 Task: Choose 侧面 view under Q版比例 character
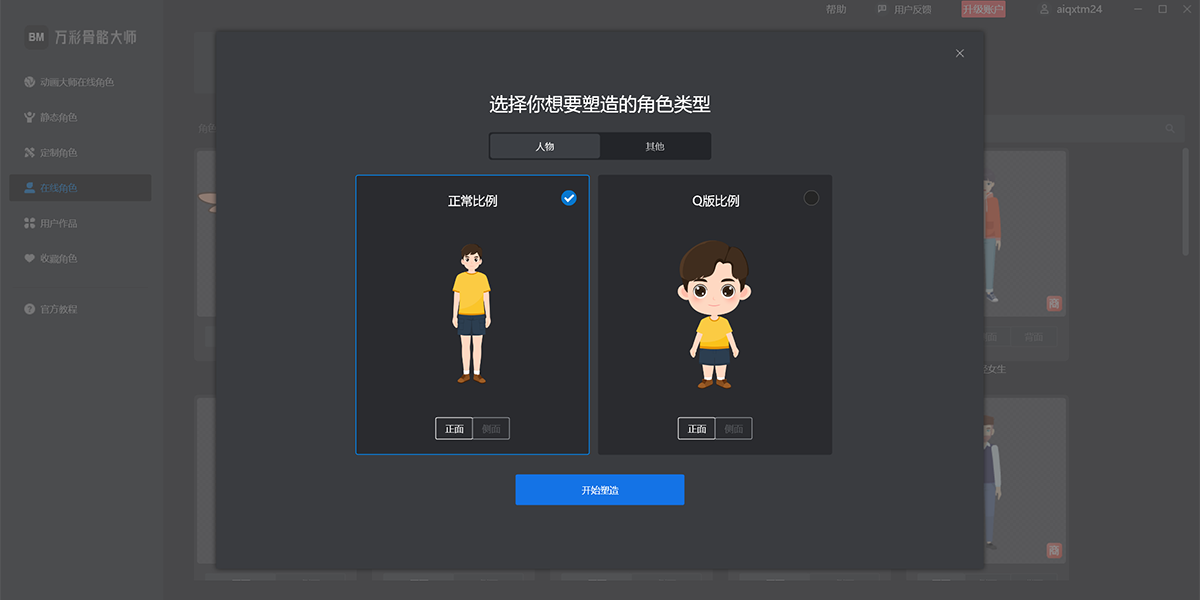733,429
